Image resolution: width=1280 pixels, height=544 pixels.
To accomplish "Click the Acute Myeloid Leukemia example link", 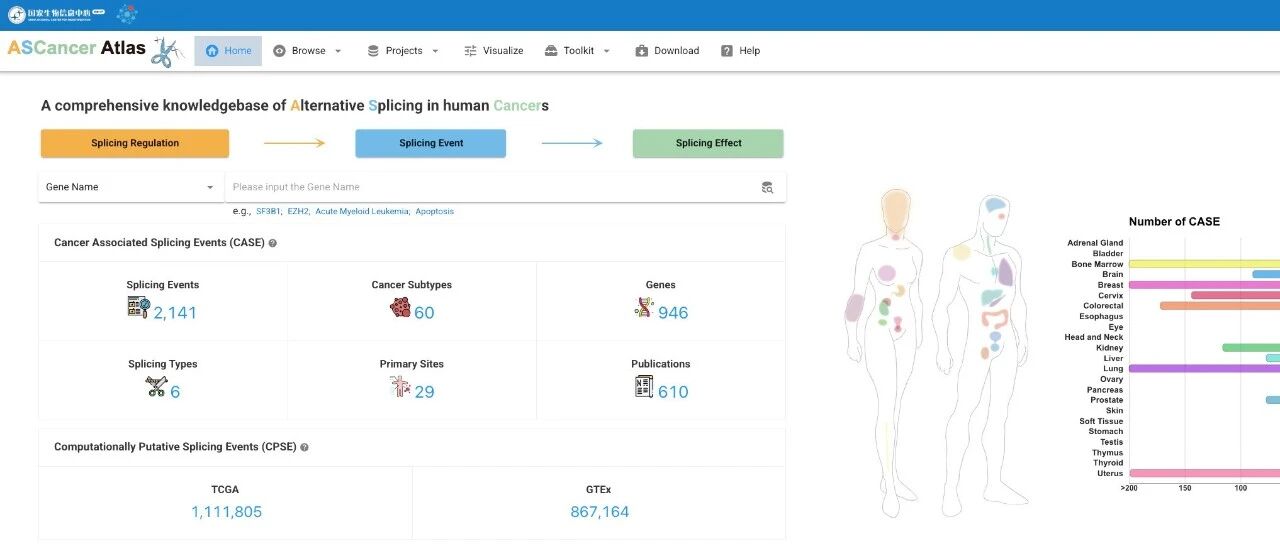I will pyautogui.click(x=362, y=212).
